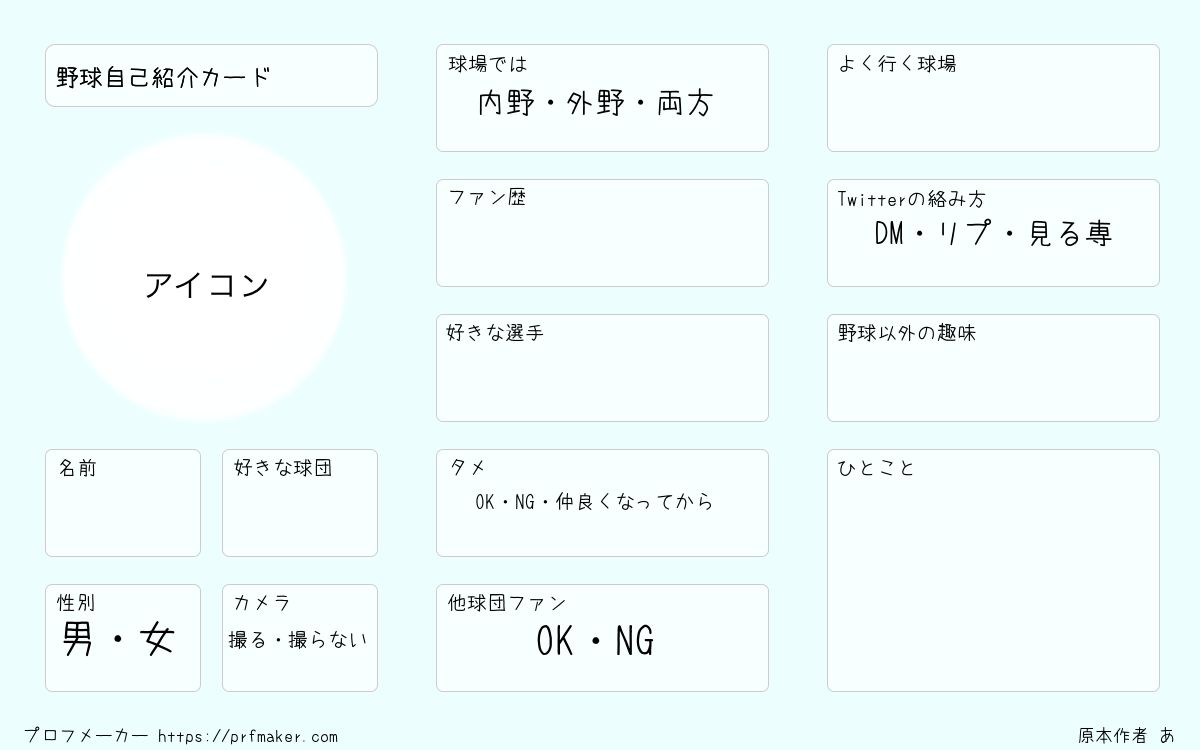Select OK under 他球団ファン

click(x=555, y=641)
